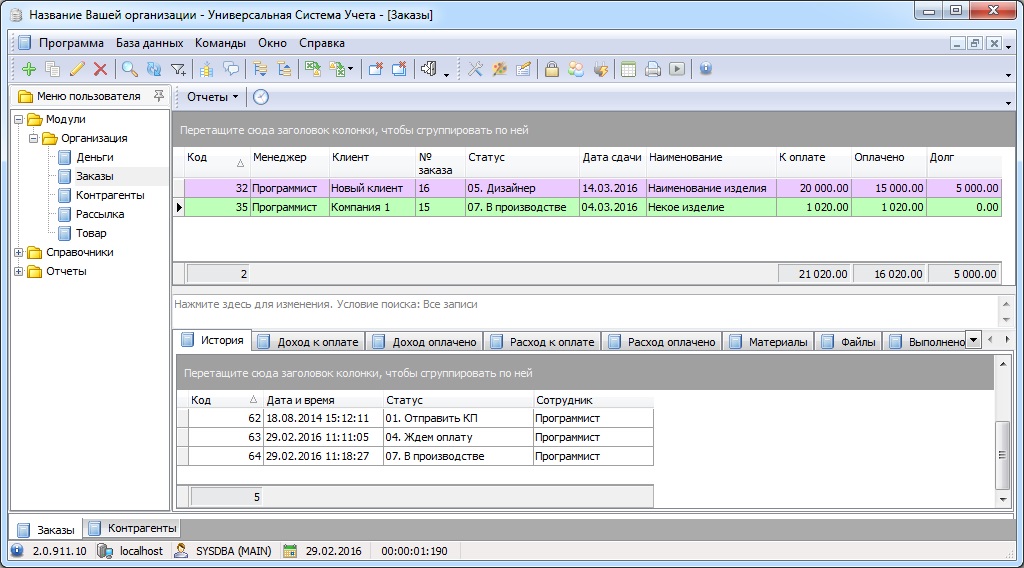Click the blue Refresh data icon

(x=154, y=69)
